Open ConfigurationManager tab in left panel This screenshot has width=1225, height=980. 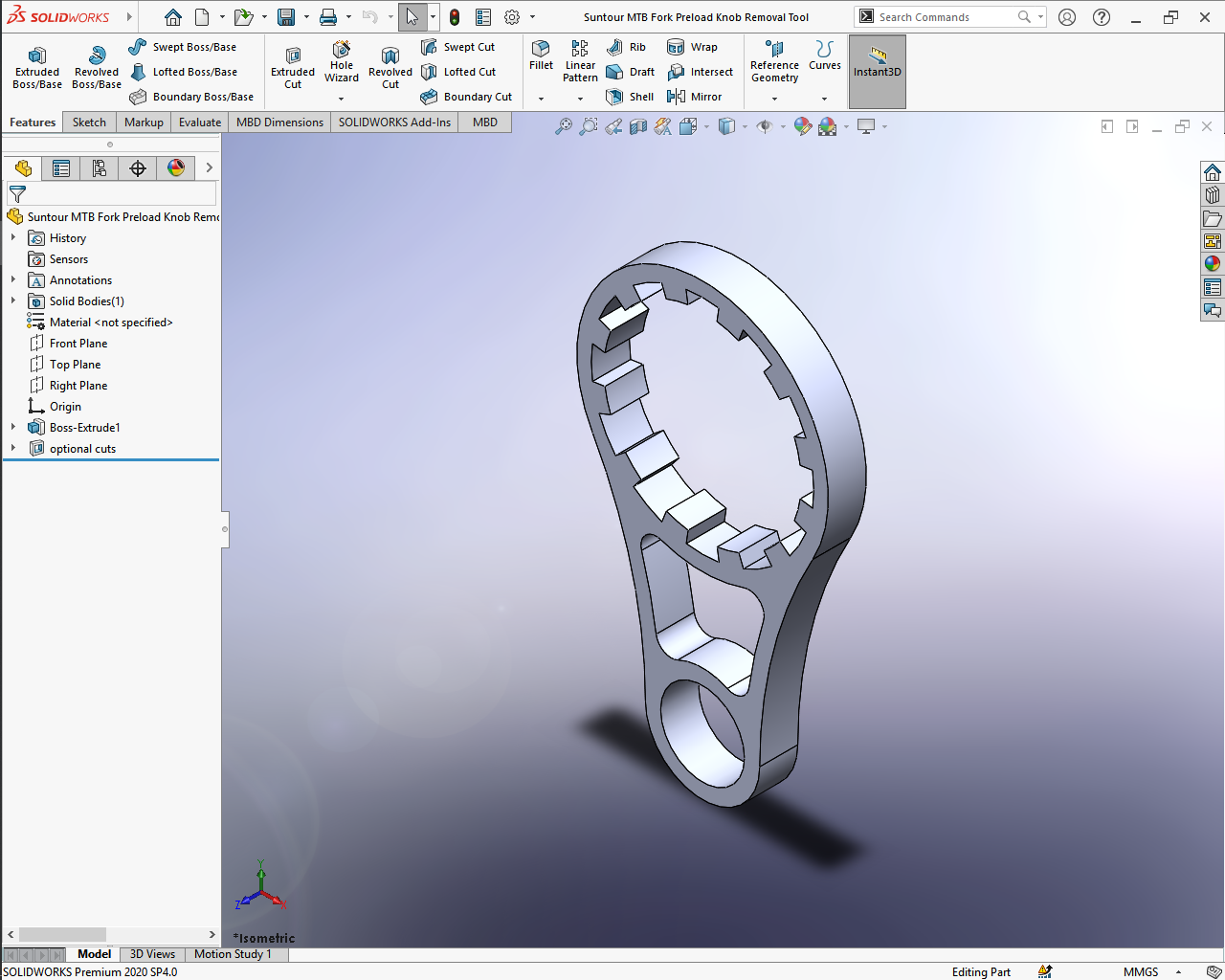tap(100, 168)
